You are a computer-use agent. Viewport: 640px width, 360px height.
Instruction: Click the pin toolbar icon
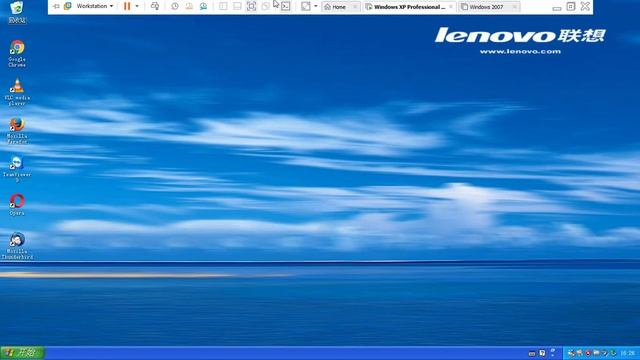pos(56,6)
